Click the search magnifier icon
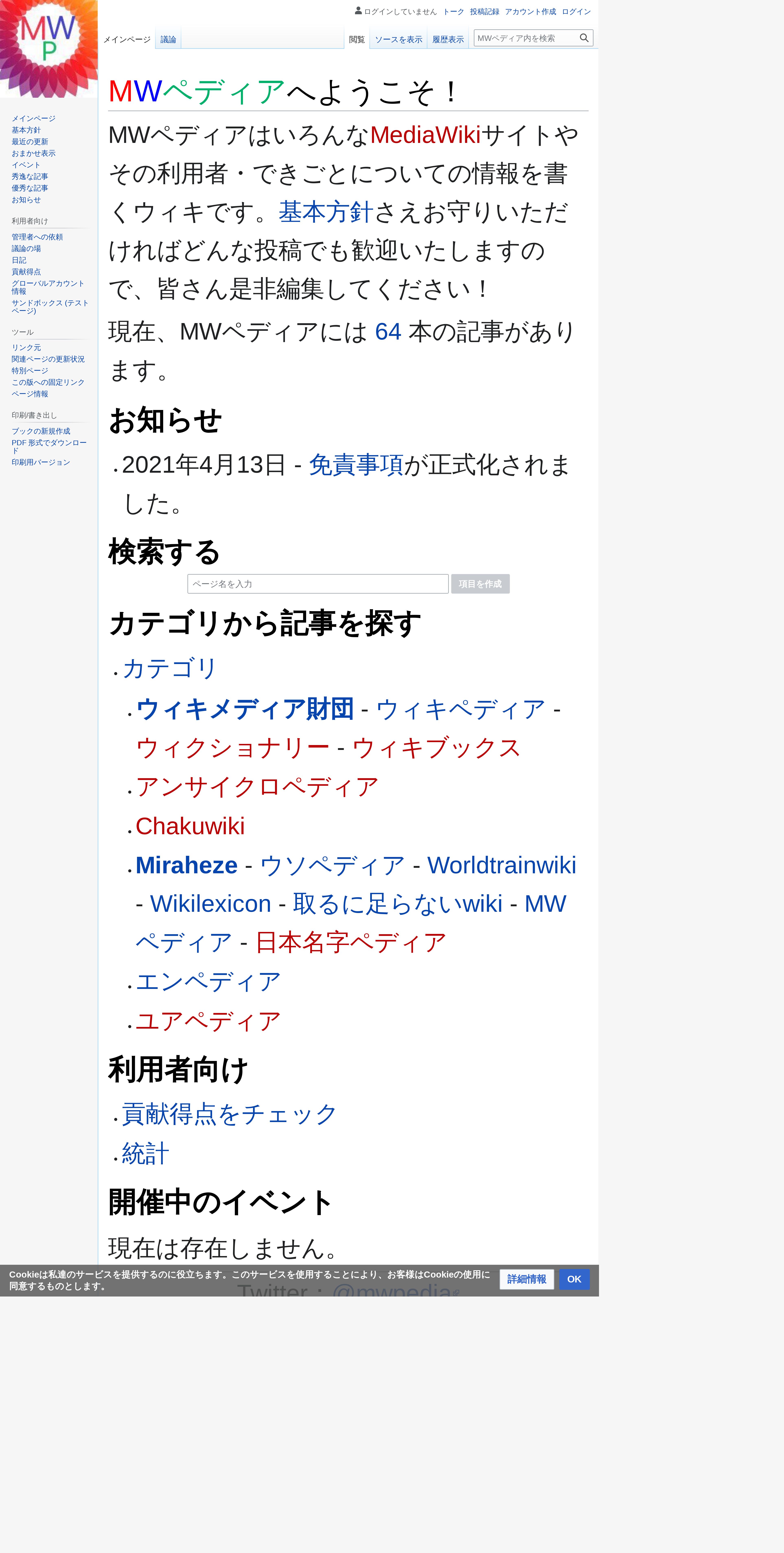The height and width of the screenshot is (1553, 784). pyautogui.click(x=584, y=38)
